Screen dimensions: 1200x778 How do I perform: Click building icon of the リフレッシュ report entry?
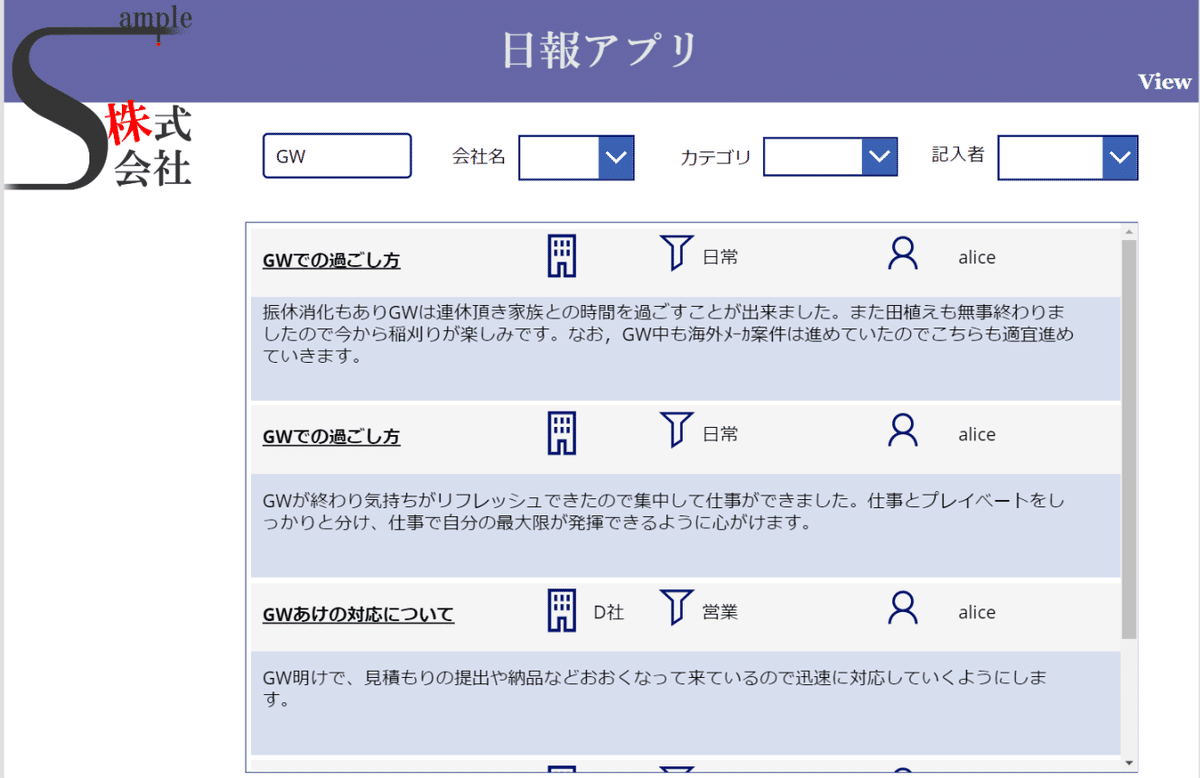(x=562, y=433)
